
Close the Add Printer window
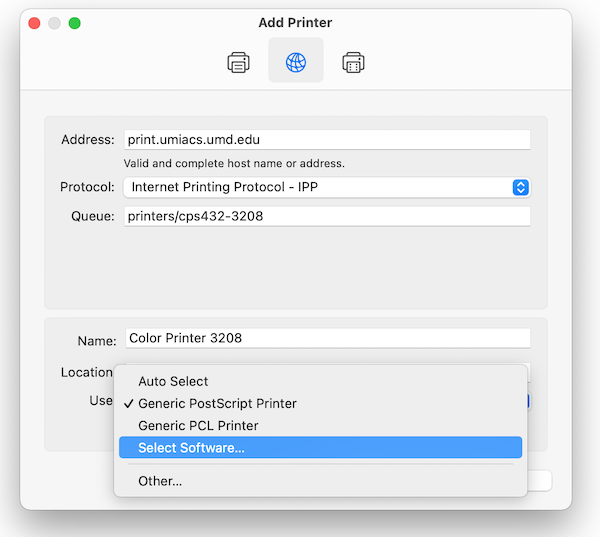coord(34,23)
